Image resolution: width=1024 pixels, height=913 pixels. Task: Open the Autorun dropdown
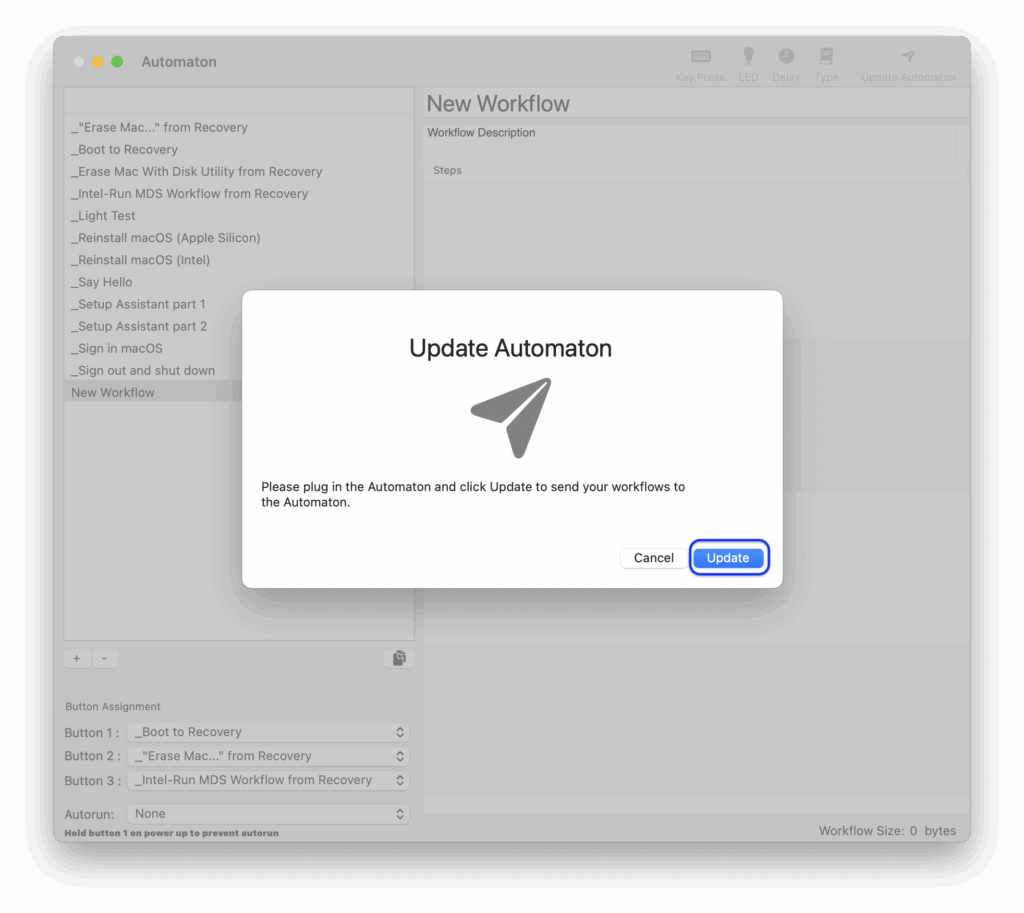[x=268, y=814]
